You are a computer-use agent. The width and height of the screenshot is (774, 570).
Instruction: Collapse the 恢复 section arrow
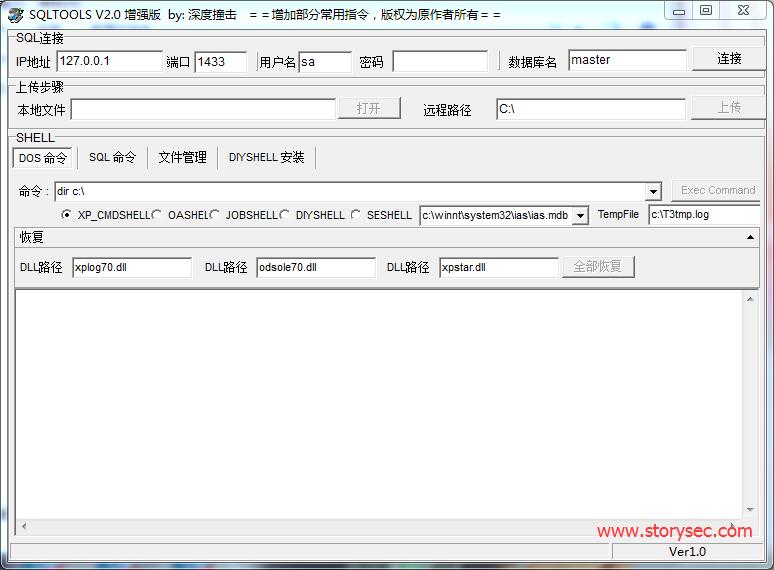[750, 238]
